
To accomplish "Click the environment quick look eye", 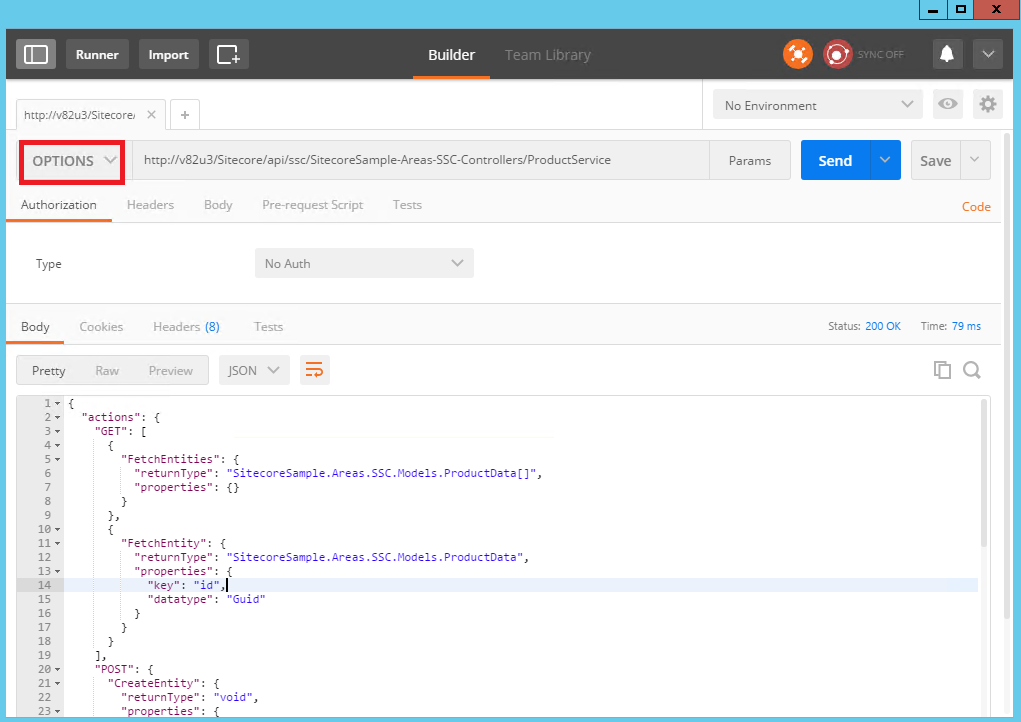I will 947,104.
